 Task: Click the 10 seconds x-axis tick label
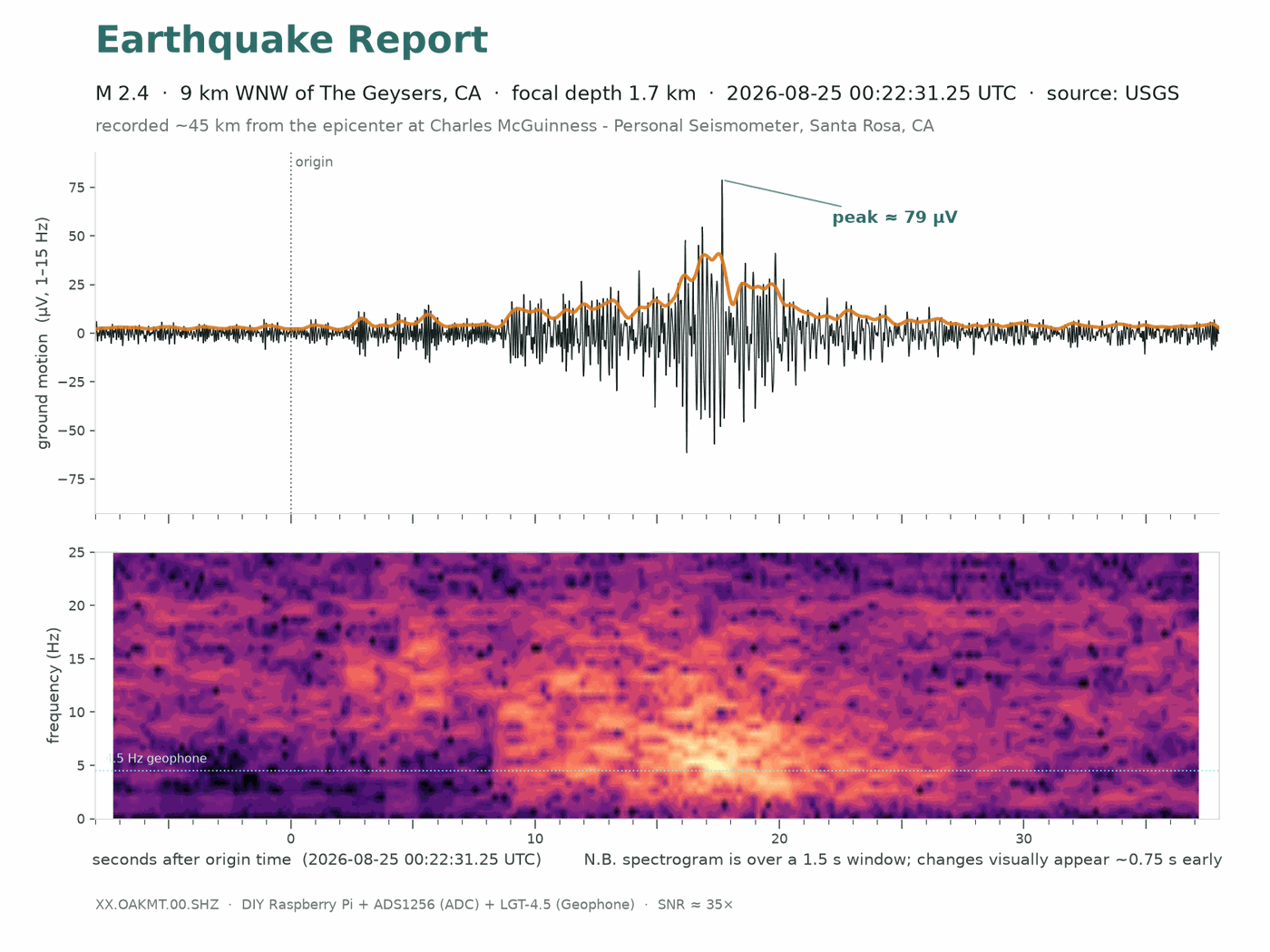(x=535, y=839)
